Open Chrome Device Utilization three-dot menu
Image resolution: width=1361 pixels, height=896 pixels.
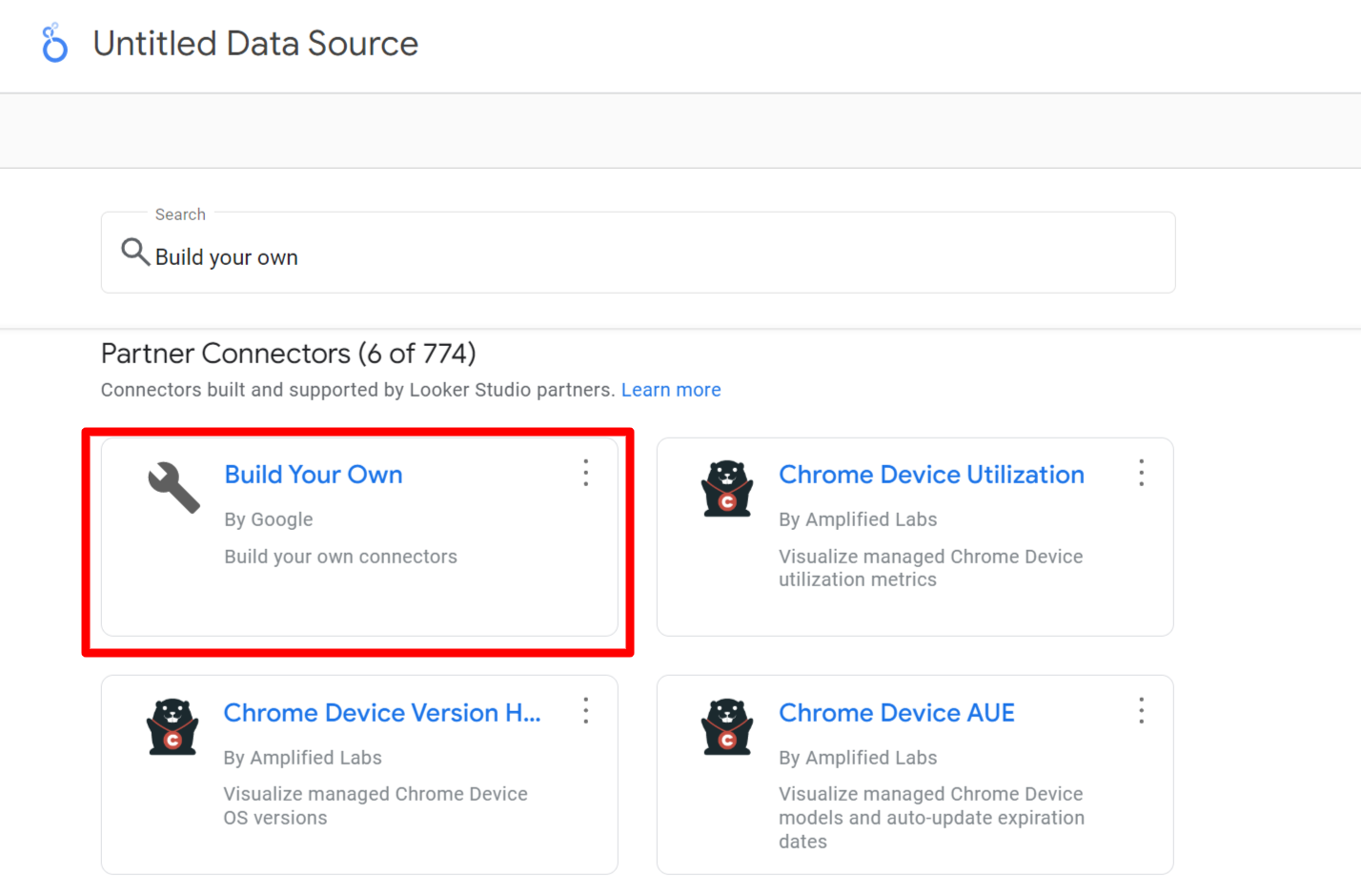click(1141, 473)
